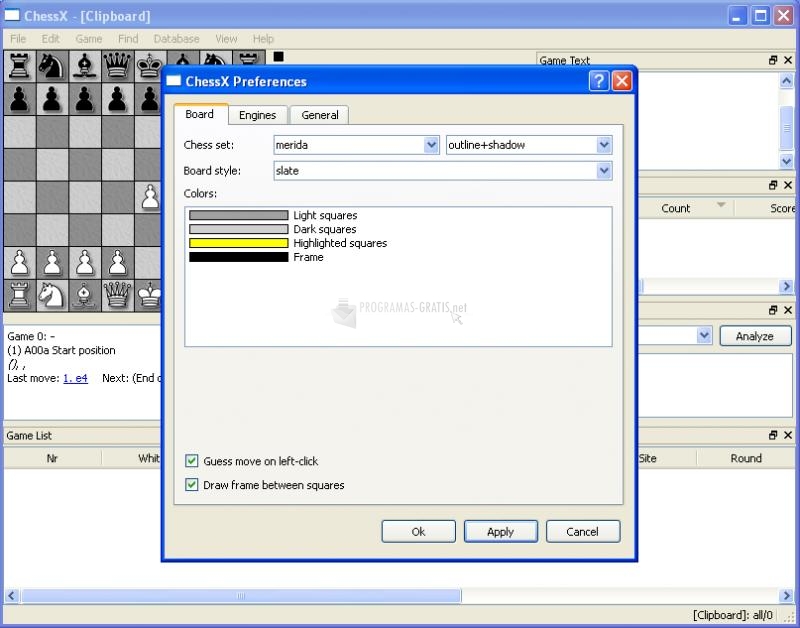Click the white bishop on c1
Image resolution: width=800 pixels, height=628 pixels.
click(x=85, y=295)
